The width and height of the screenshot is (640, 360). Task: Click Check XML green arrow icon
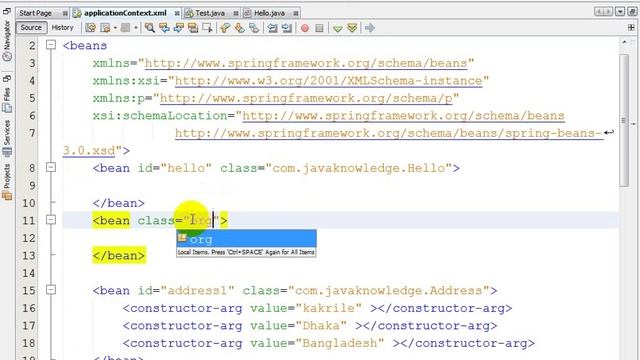coord(338,28)
